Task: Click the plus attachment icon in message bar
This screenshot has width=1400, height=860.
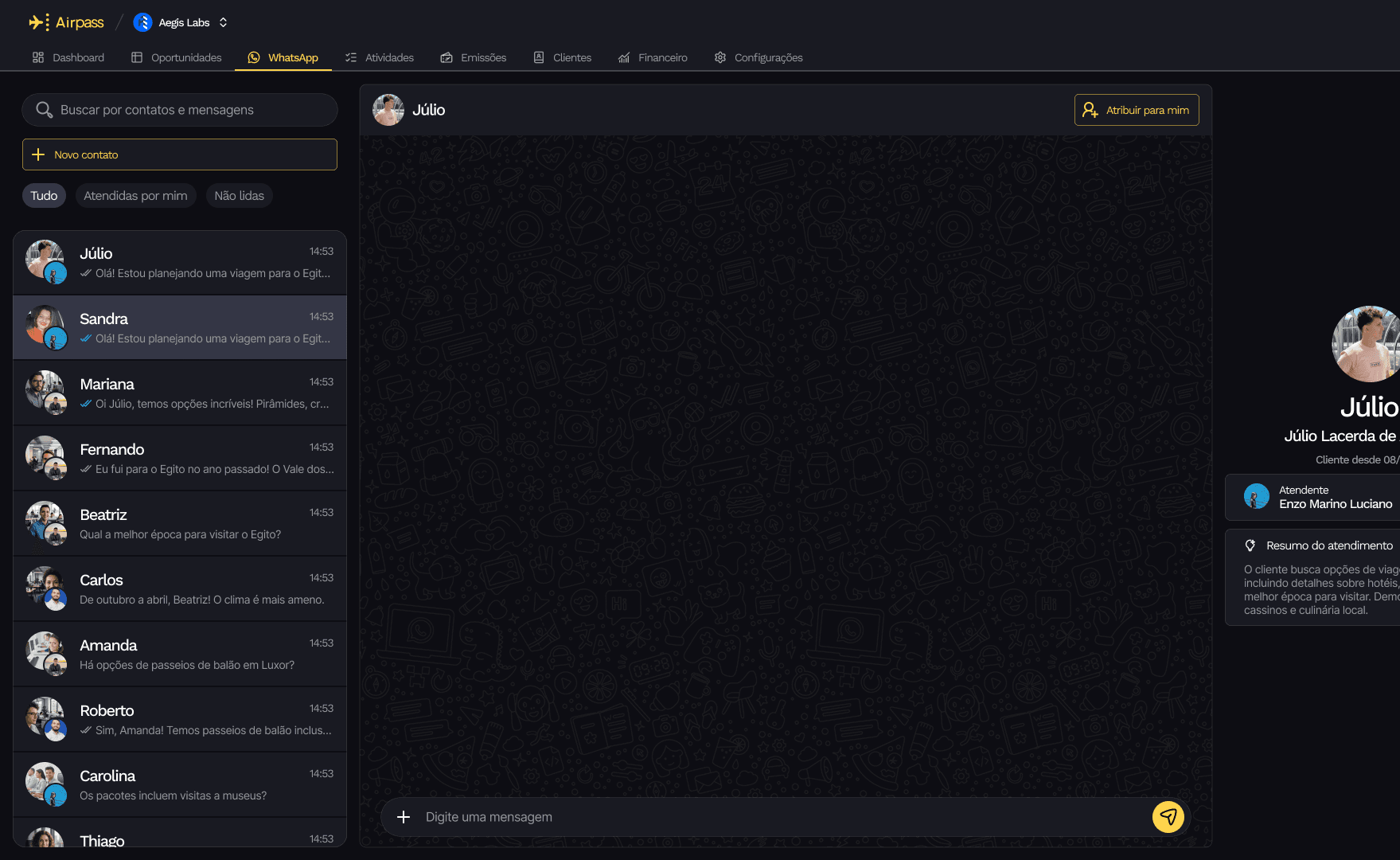Action: pyautogui.click(x=404, y=817)
